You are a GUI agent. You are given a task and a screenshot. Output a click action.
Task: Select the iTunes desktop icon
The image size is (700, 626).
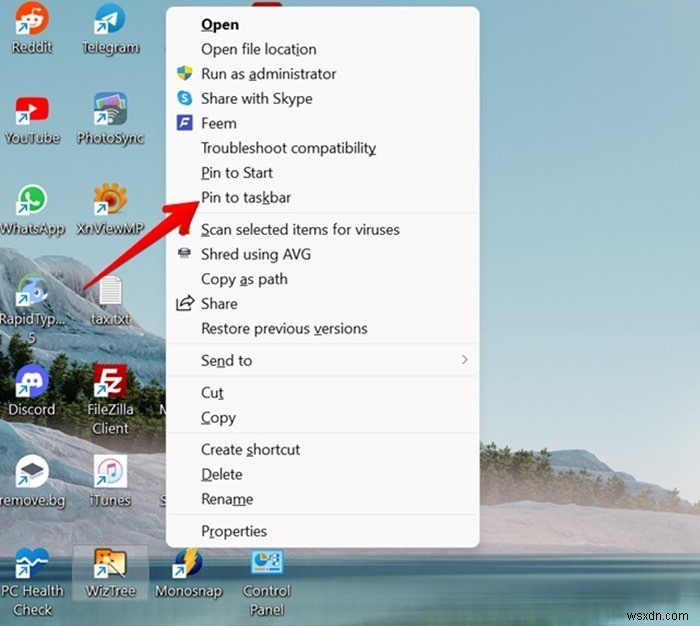click(110, 472)
